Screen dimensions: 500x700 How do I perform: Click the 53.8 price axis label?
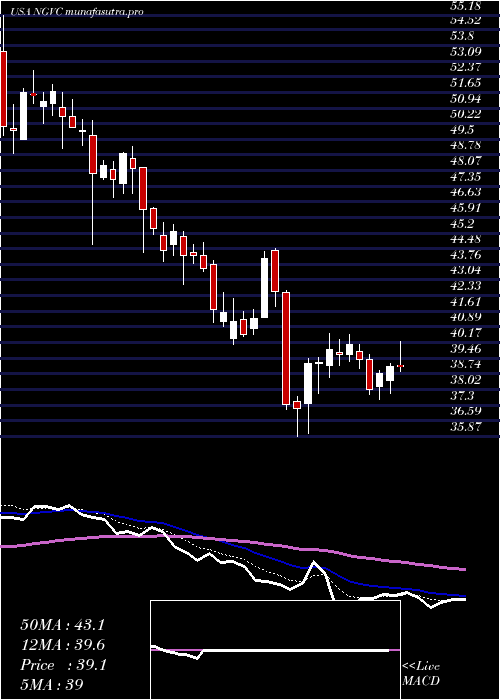[x=462, y=36]
